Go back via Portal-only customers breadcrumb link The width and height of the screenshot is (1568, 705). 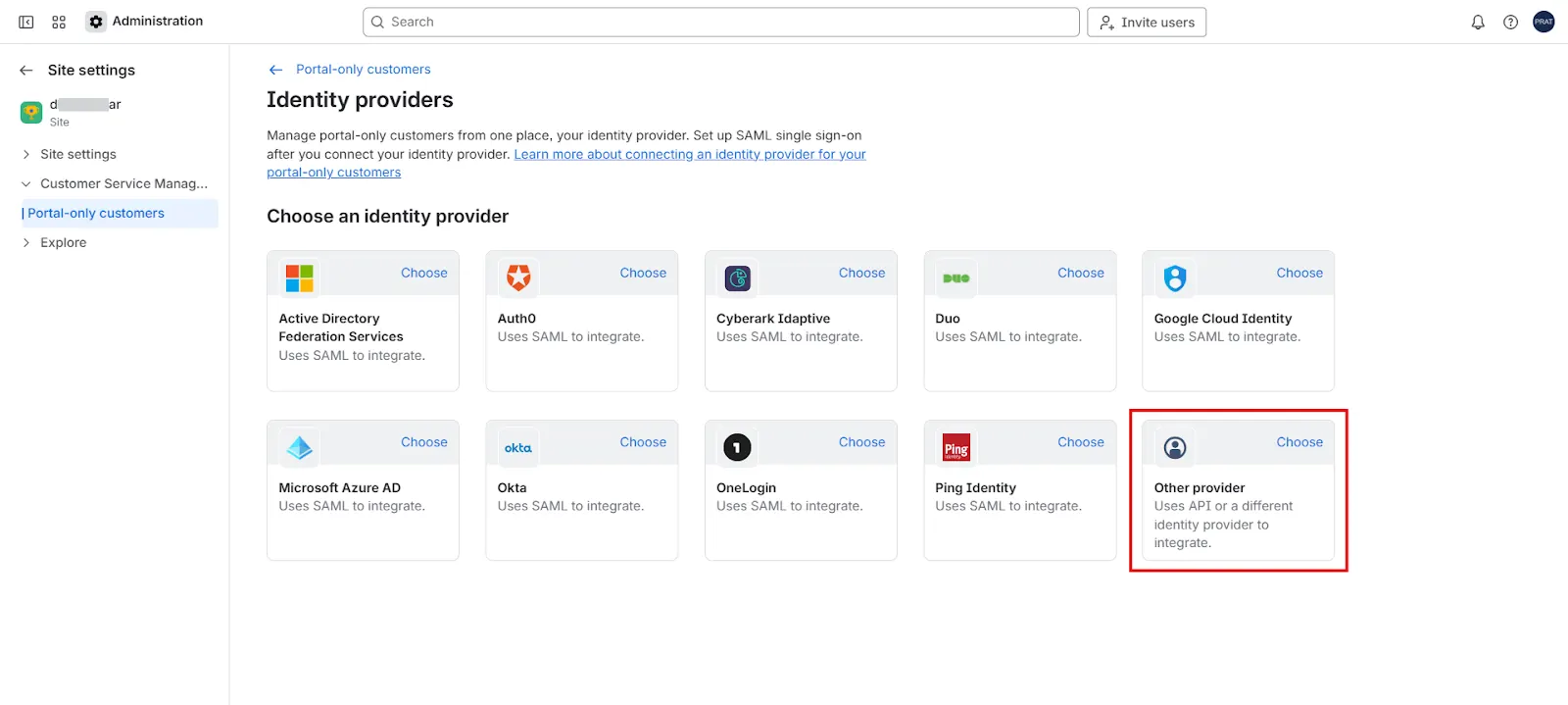(x=364, y=70)
